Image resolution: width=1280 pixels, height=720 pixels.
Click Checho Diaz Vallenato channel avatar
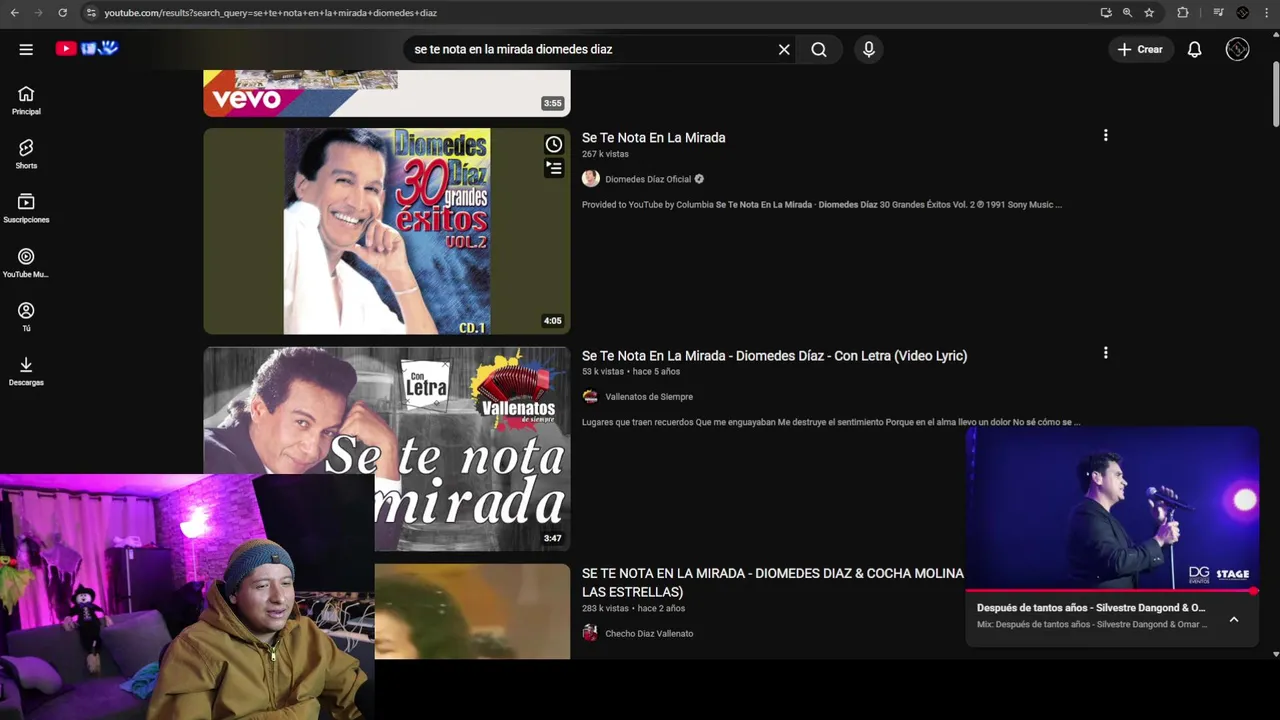click(590, 633)
